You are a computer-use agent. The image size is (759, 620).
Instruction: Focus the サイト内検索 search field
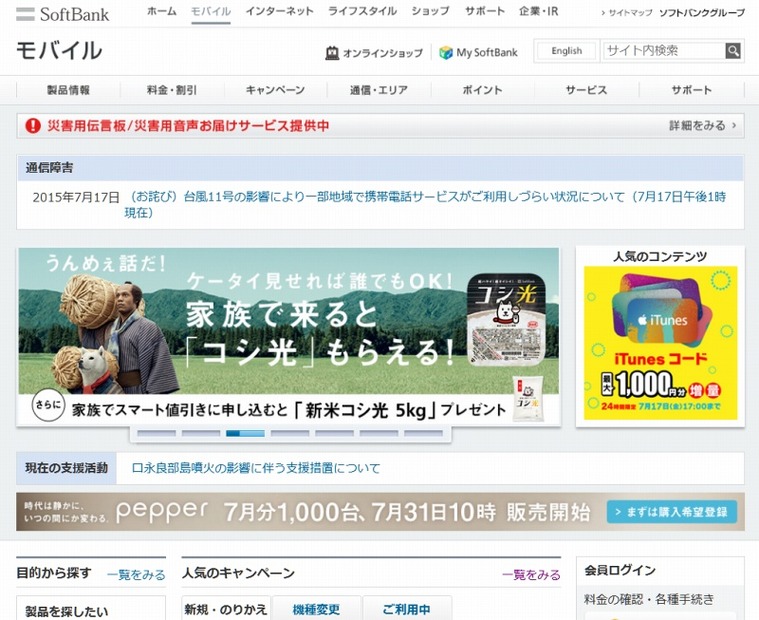(664, 51)
